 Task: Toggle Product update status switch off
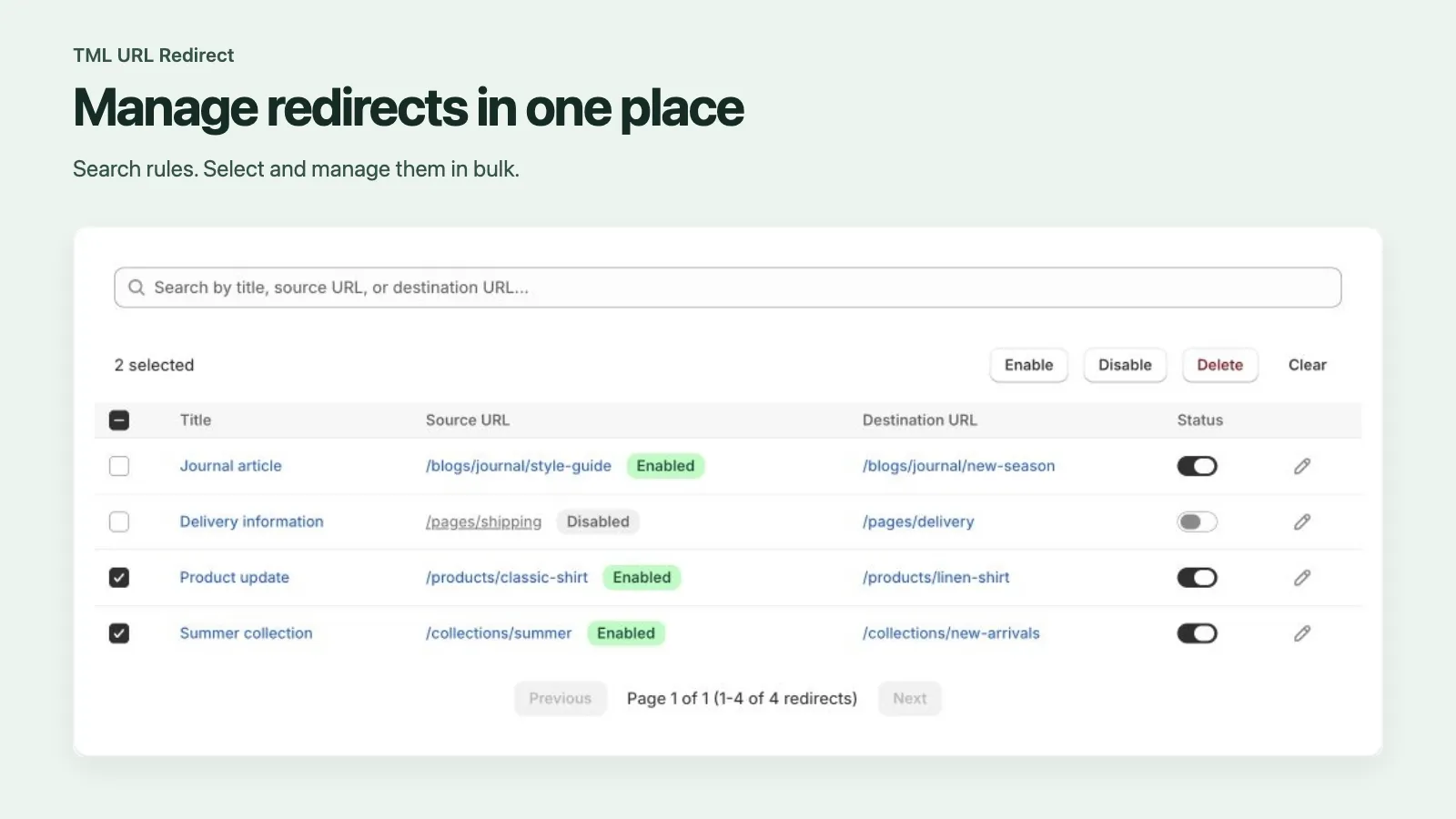tap(1197, 577)
